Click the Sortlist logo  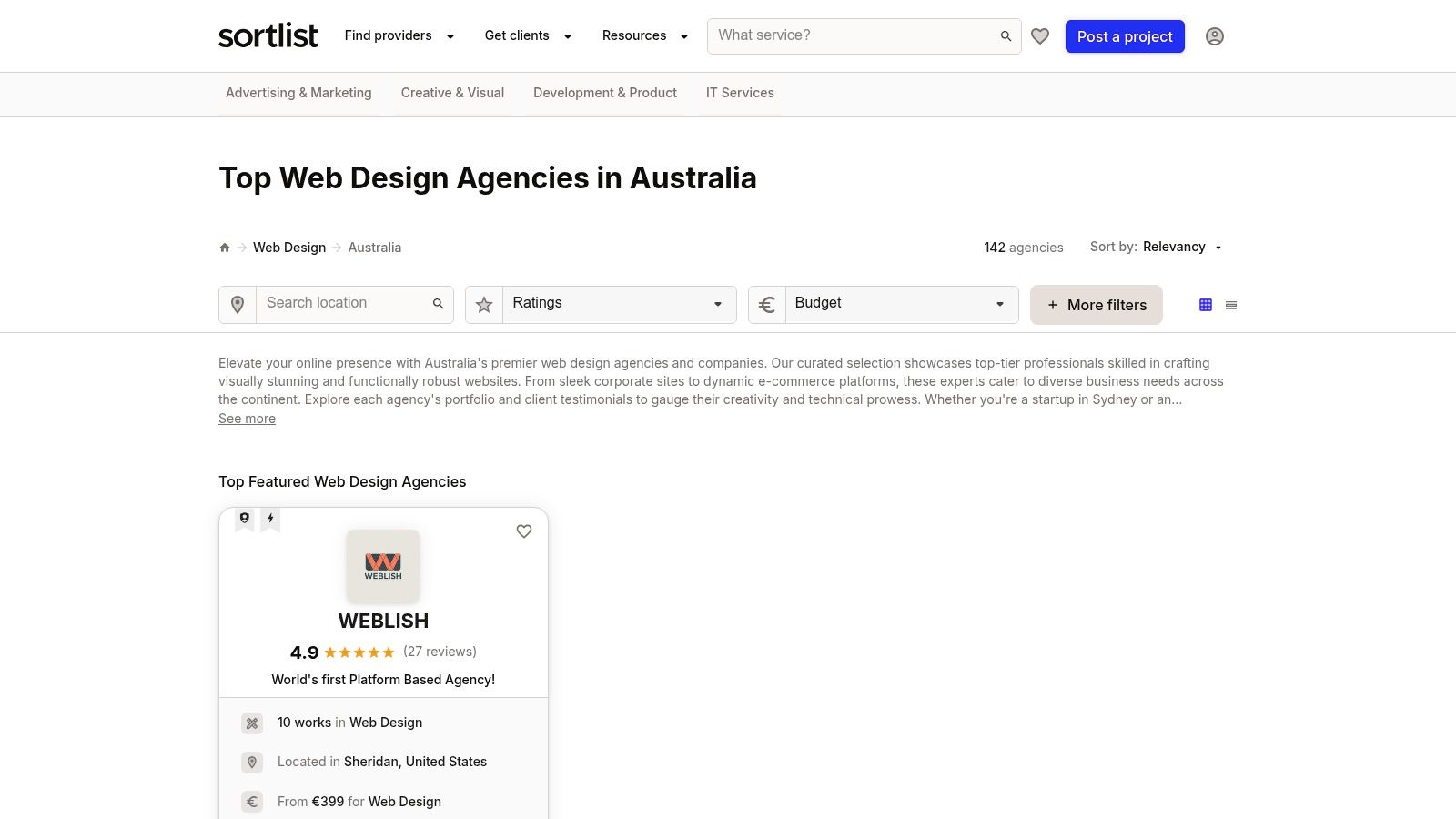[268, 36]
